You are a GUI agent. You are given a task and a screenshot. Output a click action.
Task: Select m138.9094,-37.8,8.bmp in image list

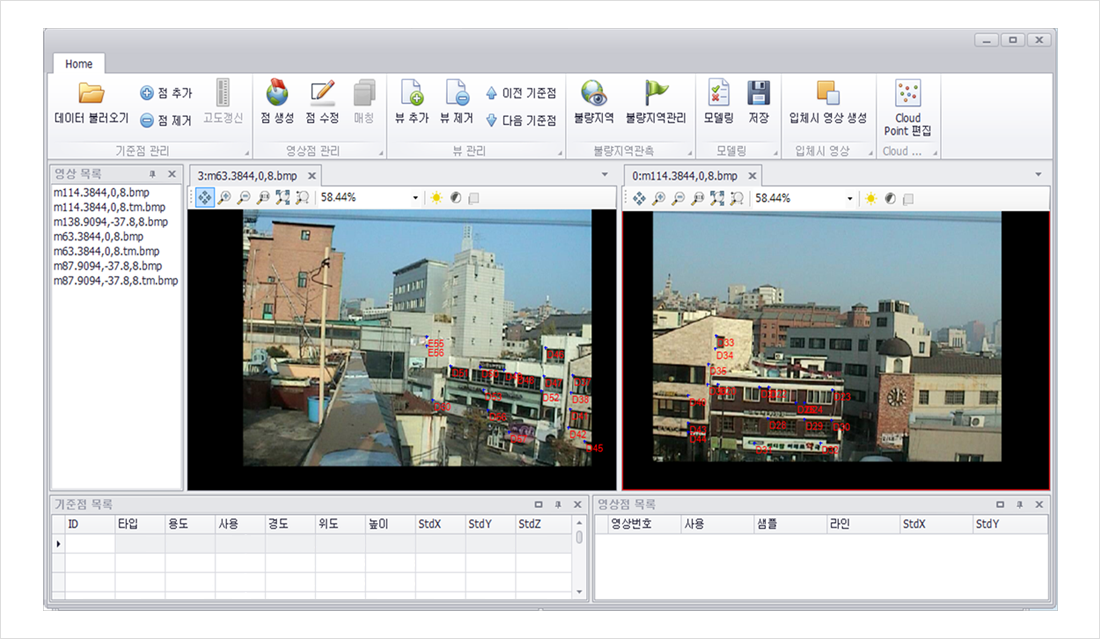111,222
